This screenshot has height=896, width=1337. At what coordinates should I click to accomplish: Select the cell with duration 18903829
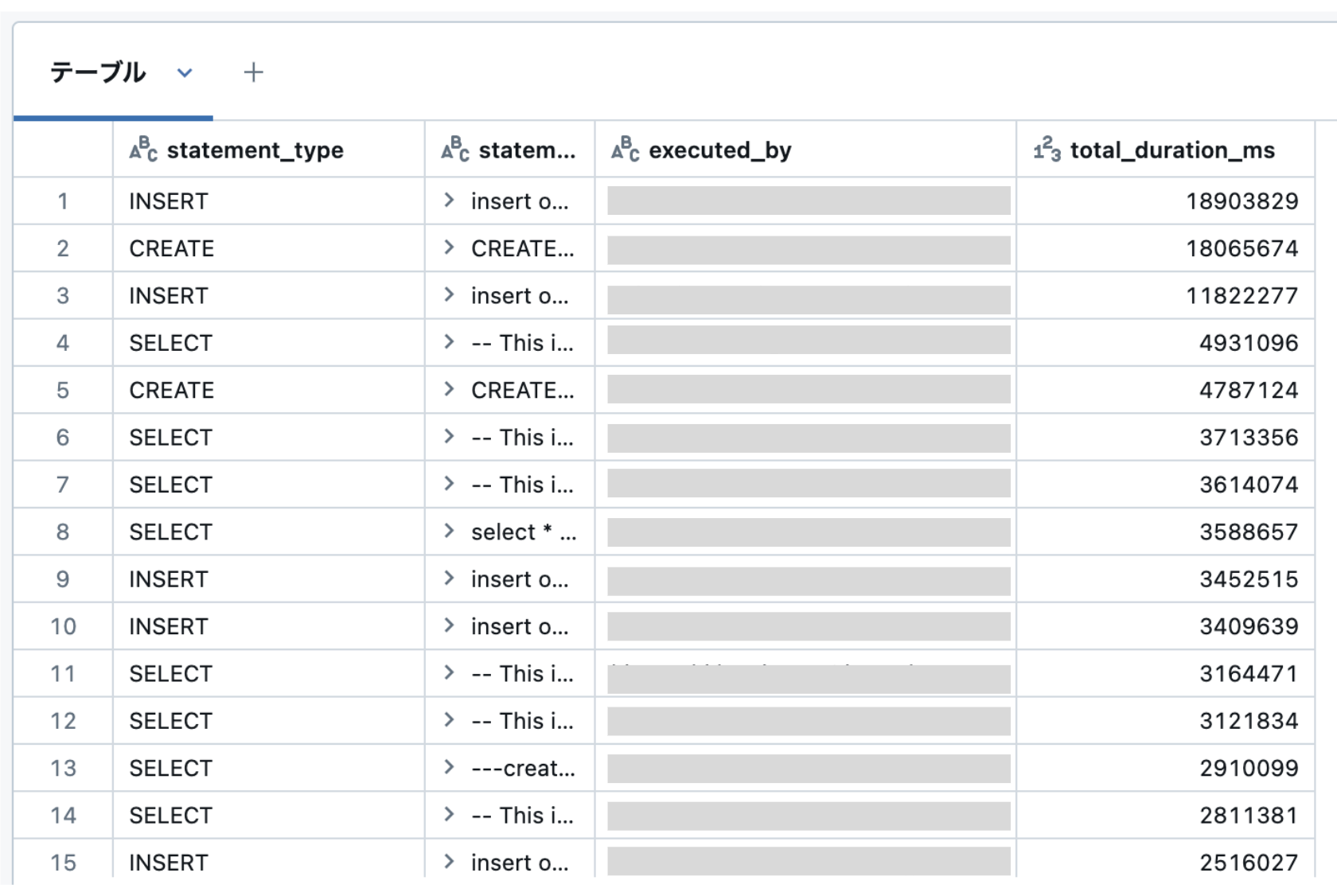(x=1165, y=201)
